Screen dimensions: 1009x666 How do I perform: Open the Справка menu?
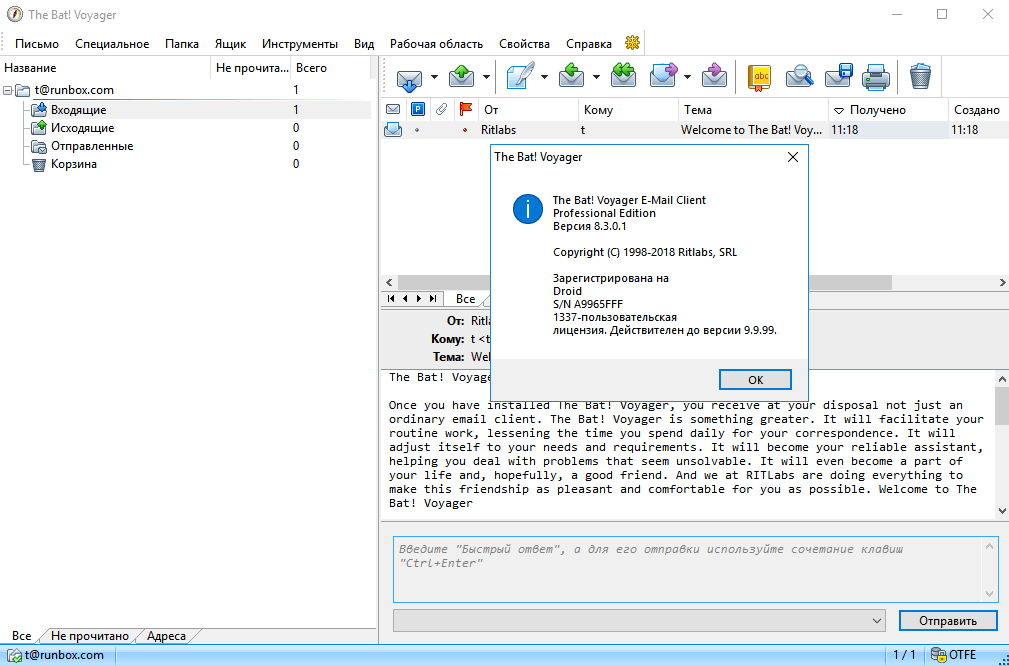(x=589, y=44)
